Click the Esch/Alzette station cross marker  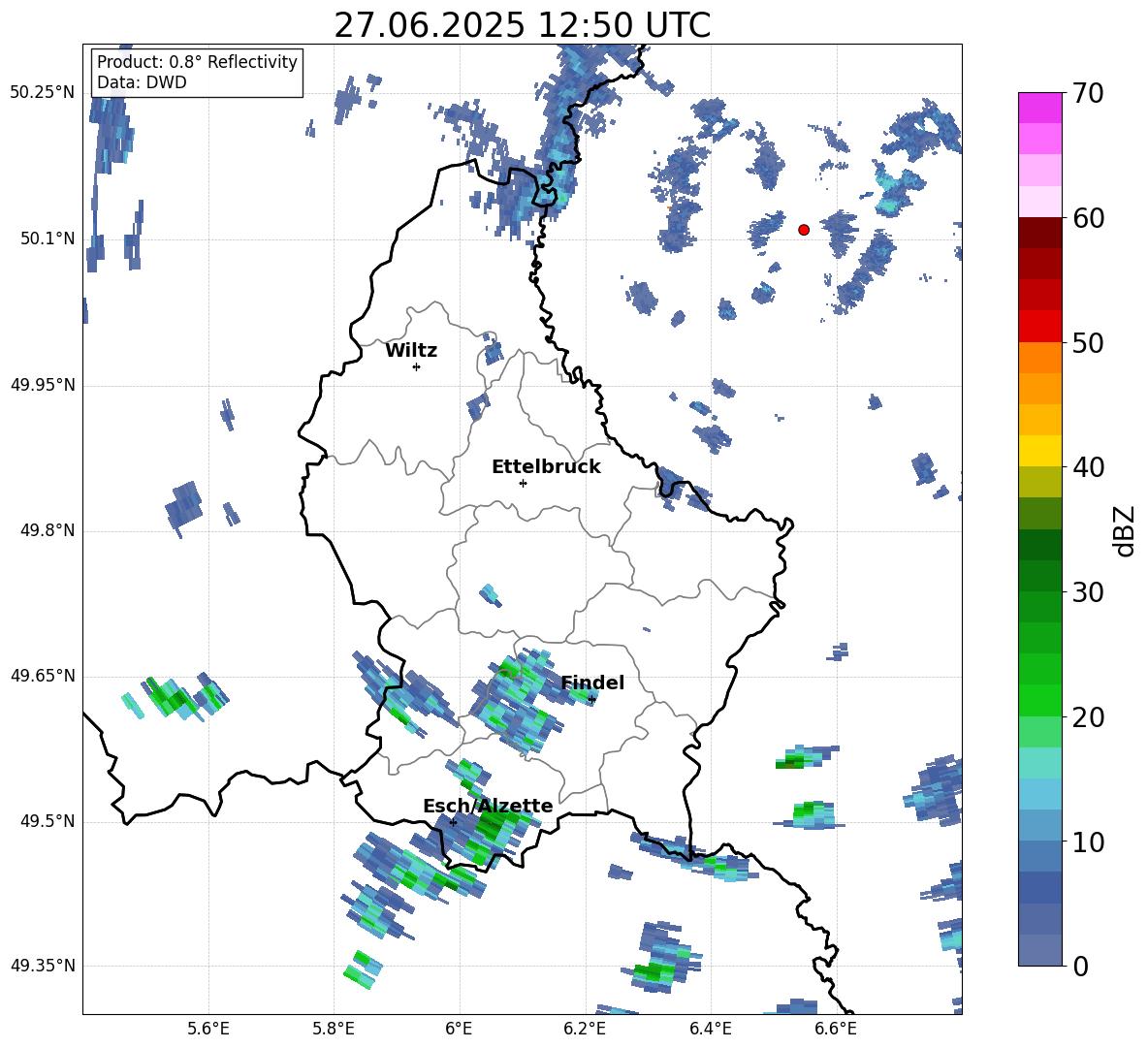pyautogui.click(x=453, y=822)
